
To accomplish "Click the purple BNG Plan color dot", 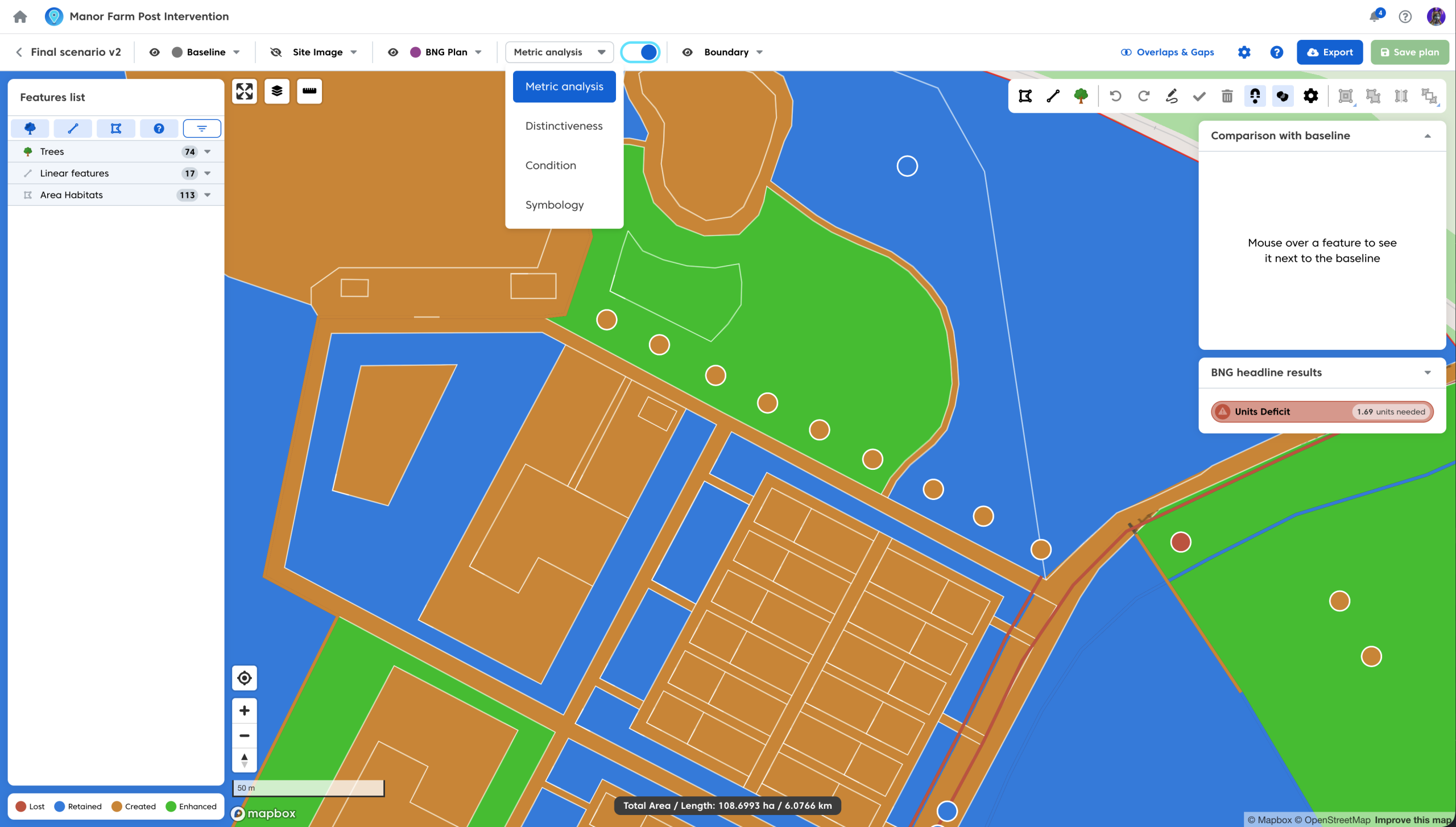I will point(416,52).
